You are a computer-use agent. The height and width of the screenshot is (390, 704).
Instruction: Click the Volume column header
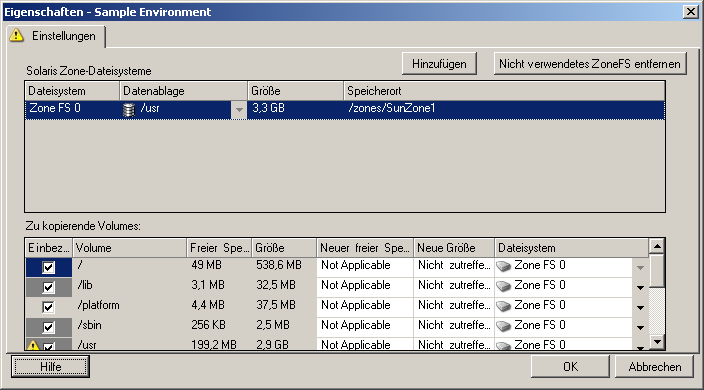pos(129,248)
